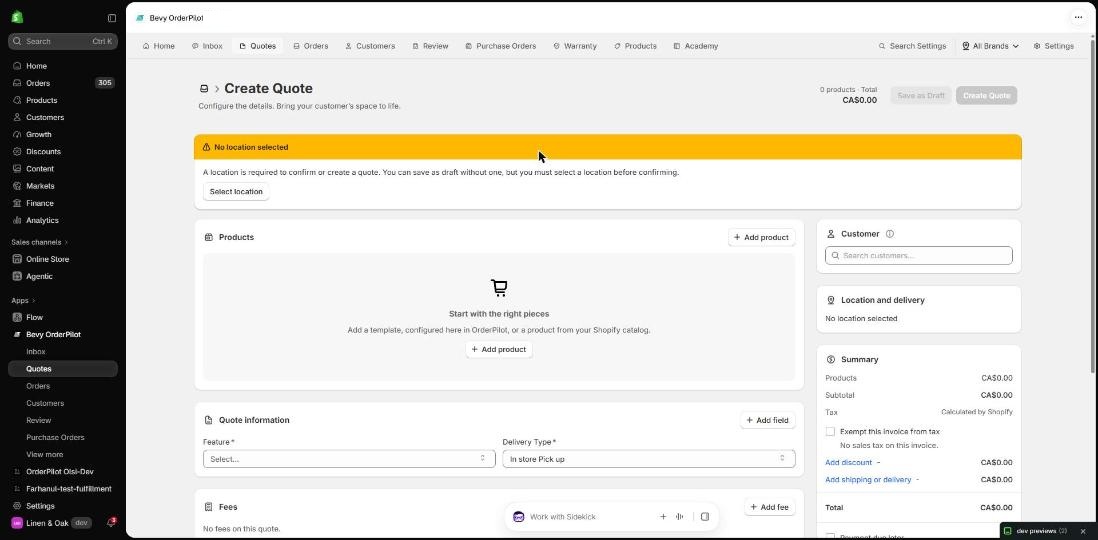Viewport: 1098px width, 540px height.
Task: Expand Add shipping or delivery
Action: pos(872,480)
